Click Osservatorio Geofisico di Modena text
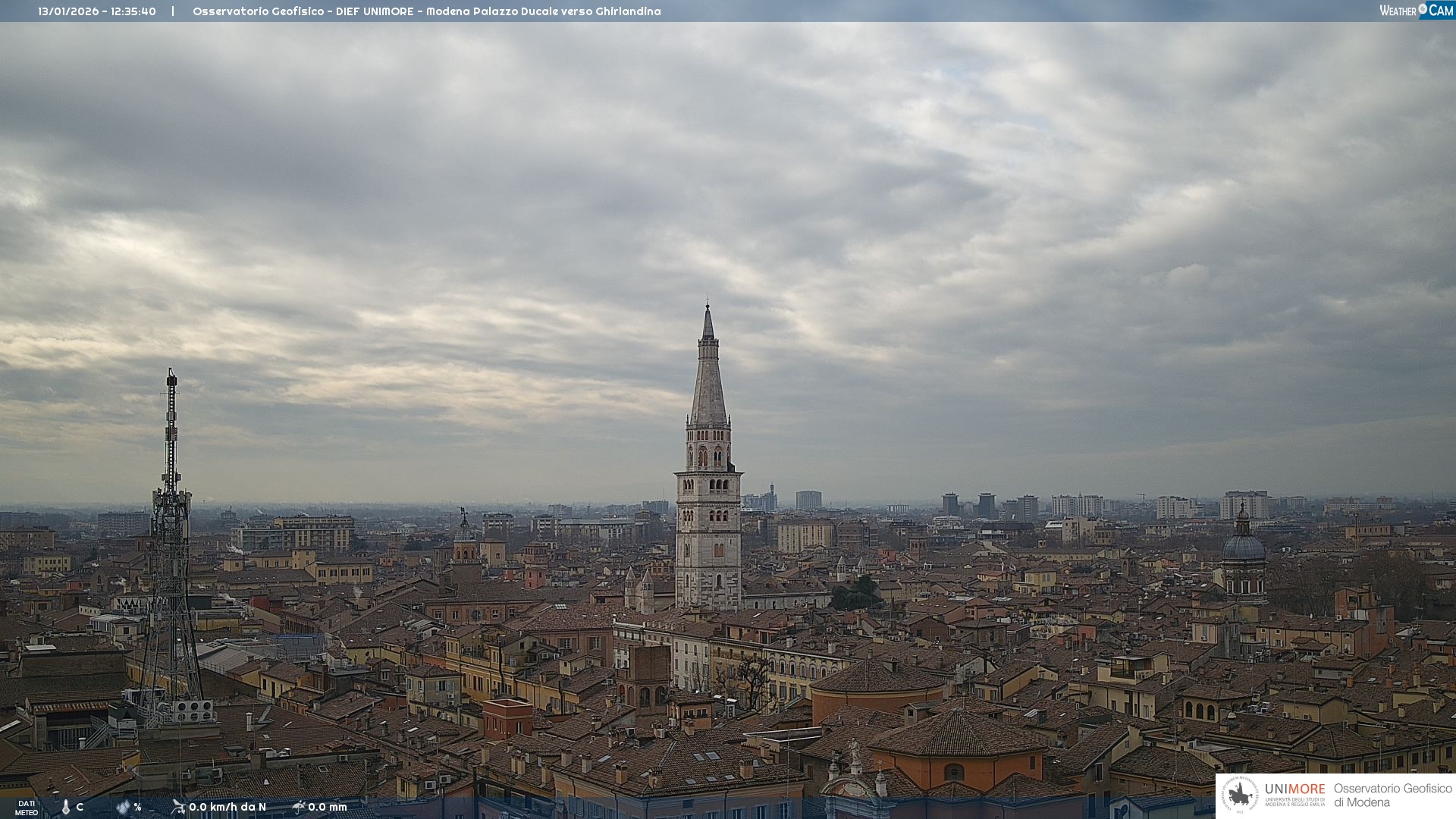This screenshot has height=819, width=1456. point(1392,795)
